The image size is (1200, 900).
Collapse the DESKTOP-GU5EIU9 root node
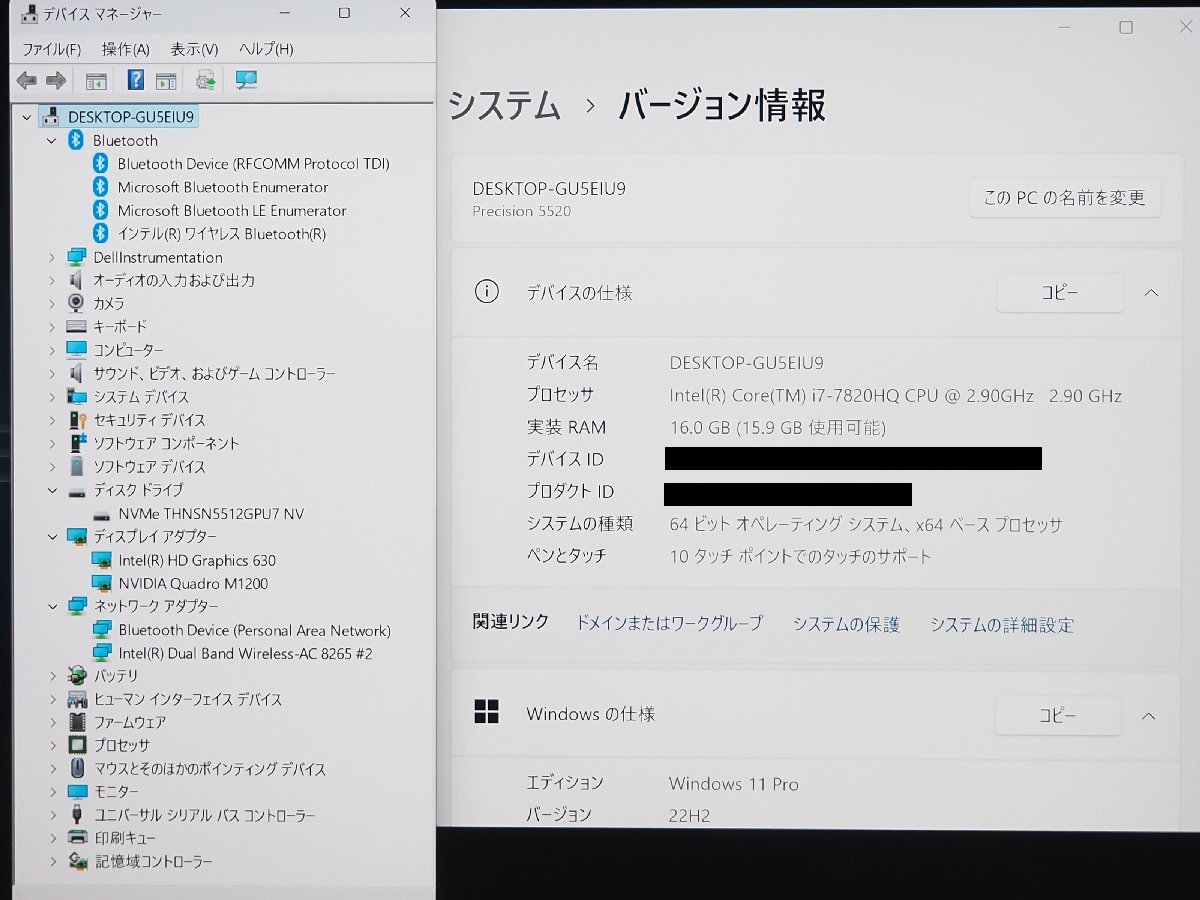click(x=26, y=117)
